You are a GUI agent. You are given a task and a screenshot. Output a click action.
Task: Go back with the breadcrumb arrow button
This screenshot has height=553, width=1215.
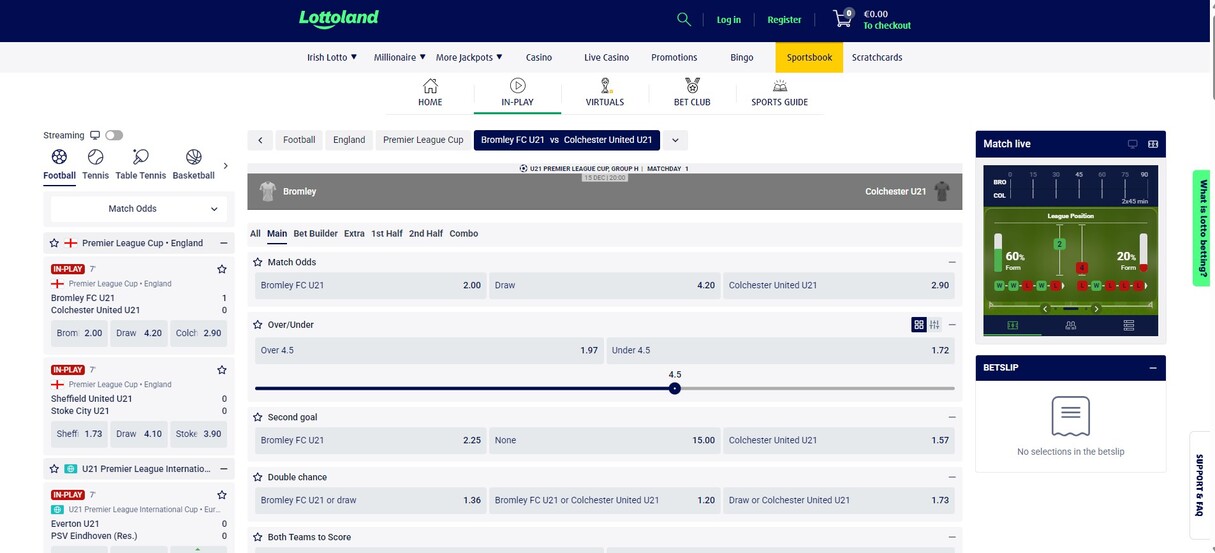(x=260, y=140)
